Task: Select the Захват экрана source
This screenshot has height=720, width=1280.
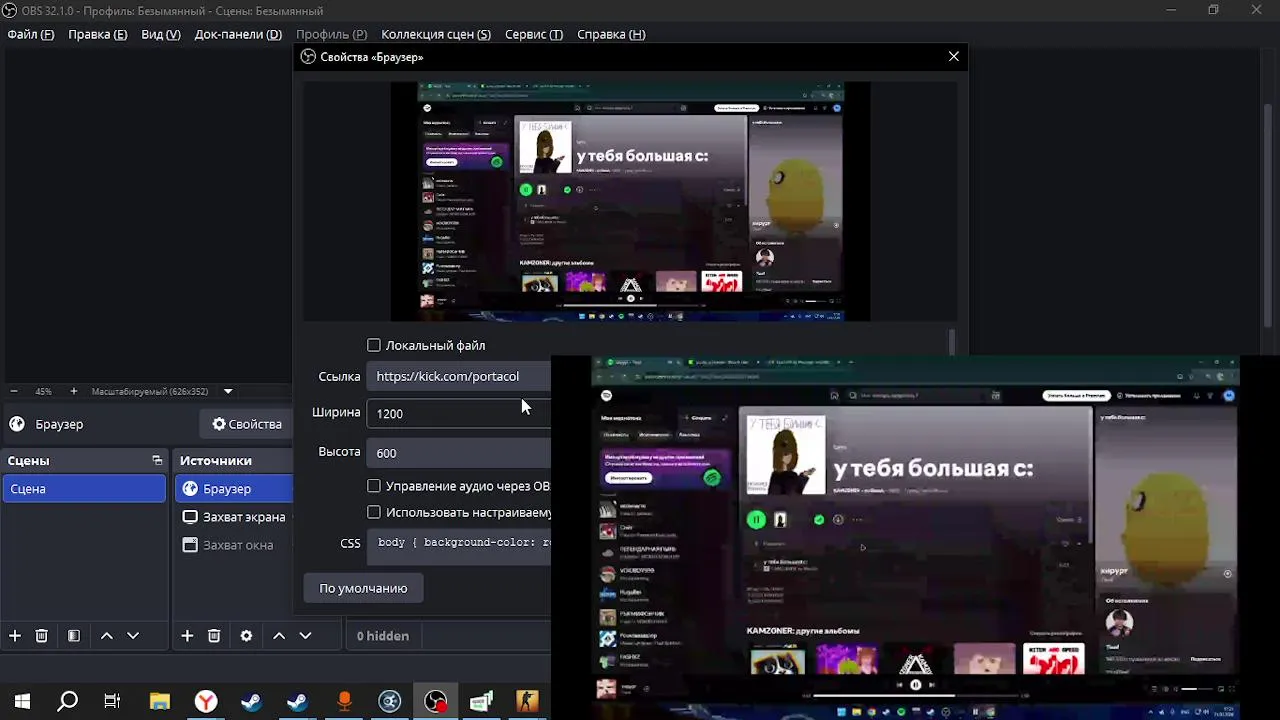Action: pos(234,517)
